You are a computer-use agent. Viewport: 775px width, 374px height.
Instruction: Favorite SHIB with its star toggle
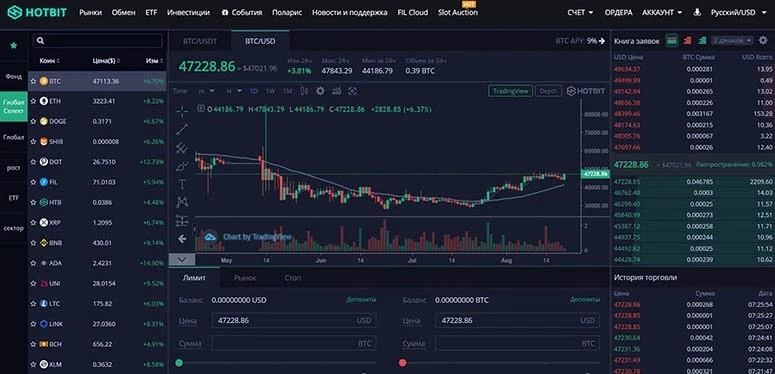coord(33,142)
